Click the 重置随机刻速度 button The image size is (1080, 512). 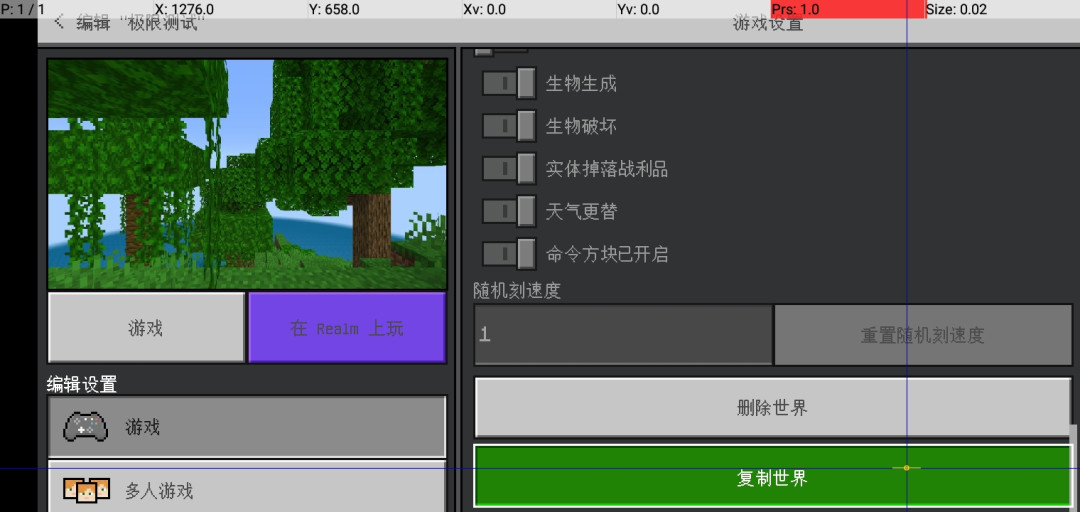(x=923, y=335)
